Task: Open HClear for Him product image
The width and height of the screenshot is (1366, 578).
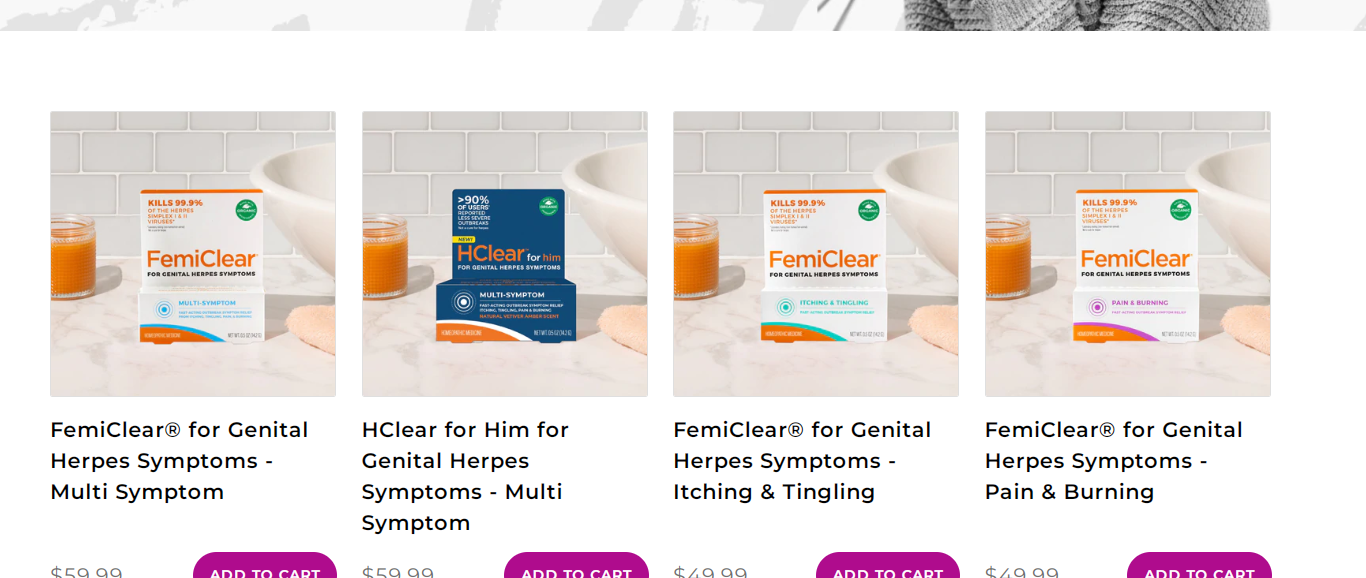Action: coord(505,254)
